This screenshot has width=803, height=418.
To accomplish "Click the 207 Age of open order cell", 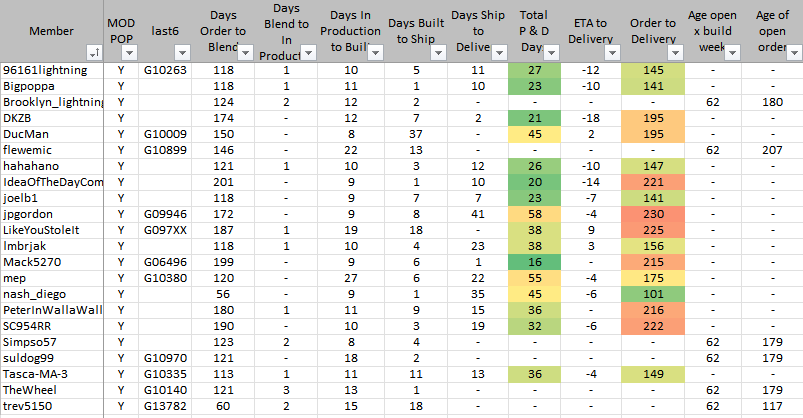I will pyautogui.click(x=772, y=151).
